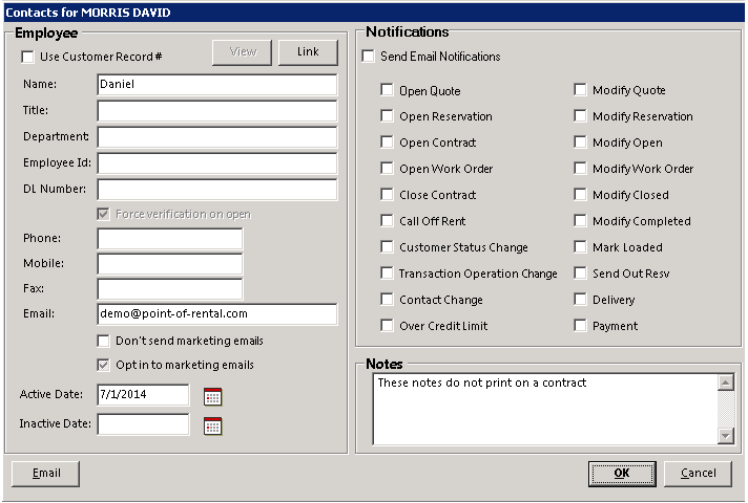Check the Modify Closed notification
Screen dimensions: 748x503
[x=580, y=195]
